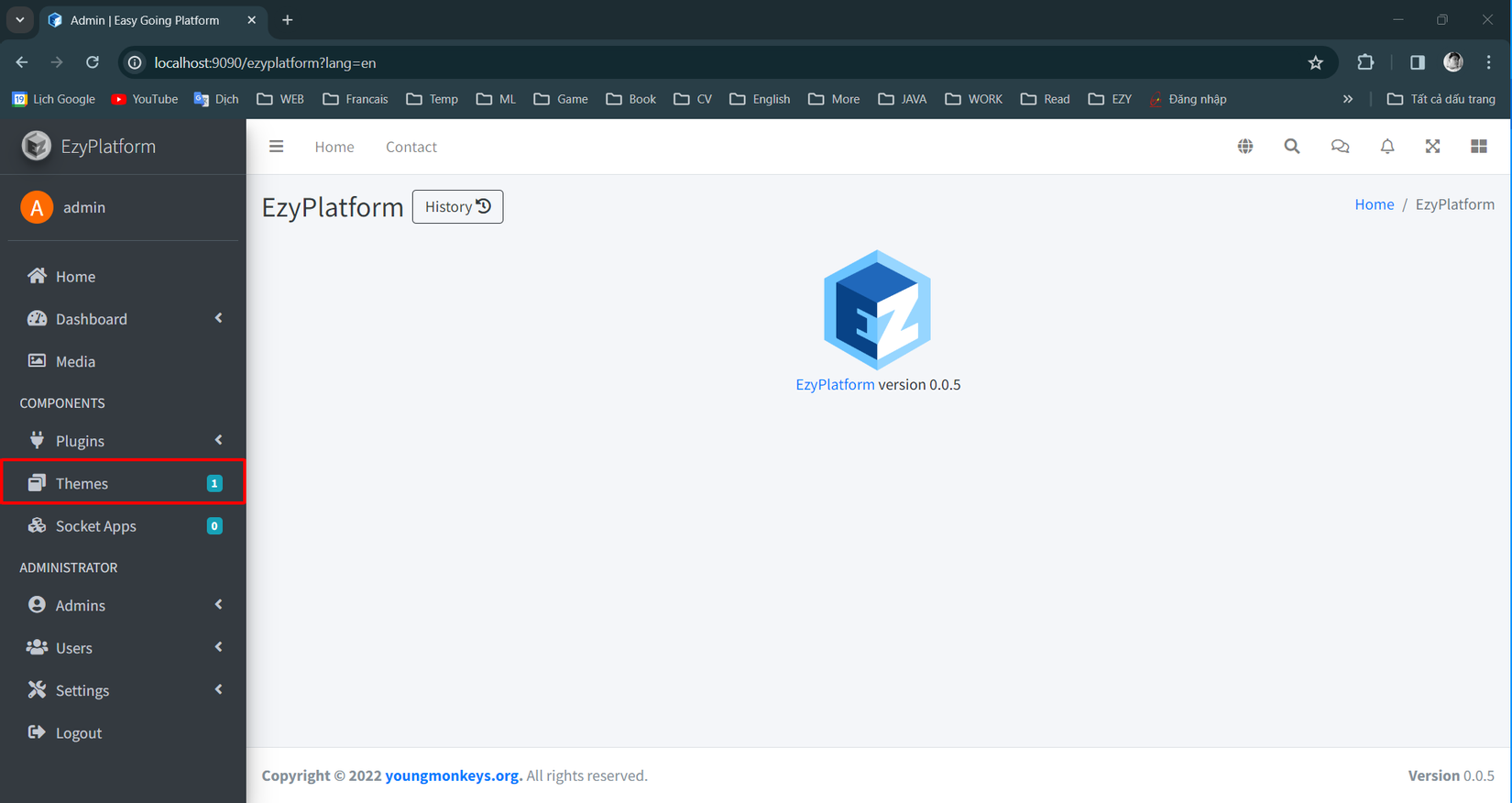Open Plugins in the sidebar
This screenshot has width=1512, height=803.
[x=123, y=441]
